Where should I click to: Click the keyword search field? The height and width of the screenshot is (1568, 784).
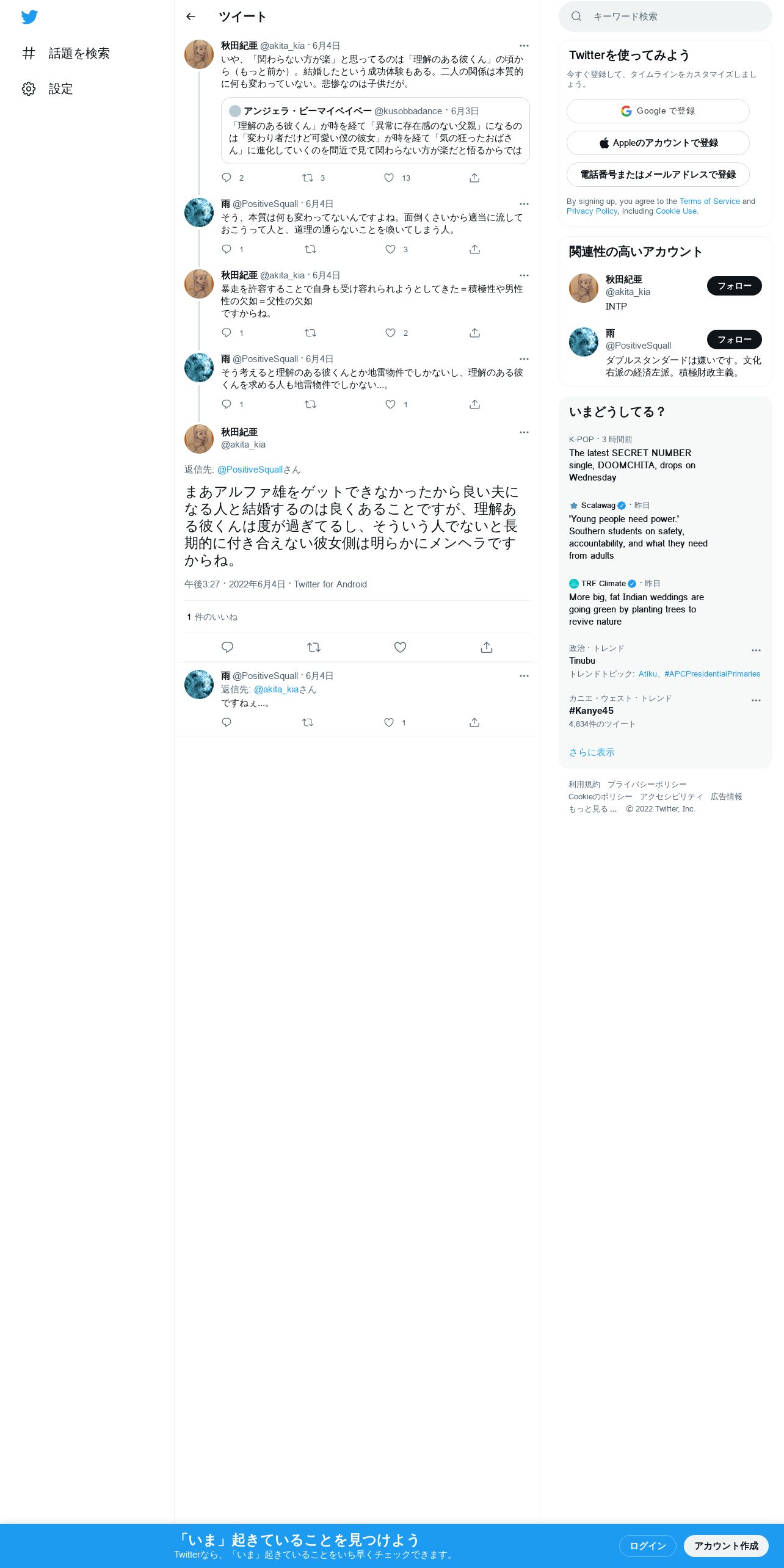click(665, 16)
